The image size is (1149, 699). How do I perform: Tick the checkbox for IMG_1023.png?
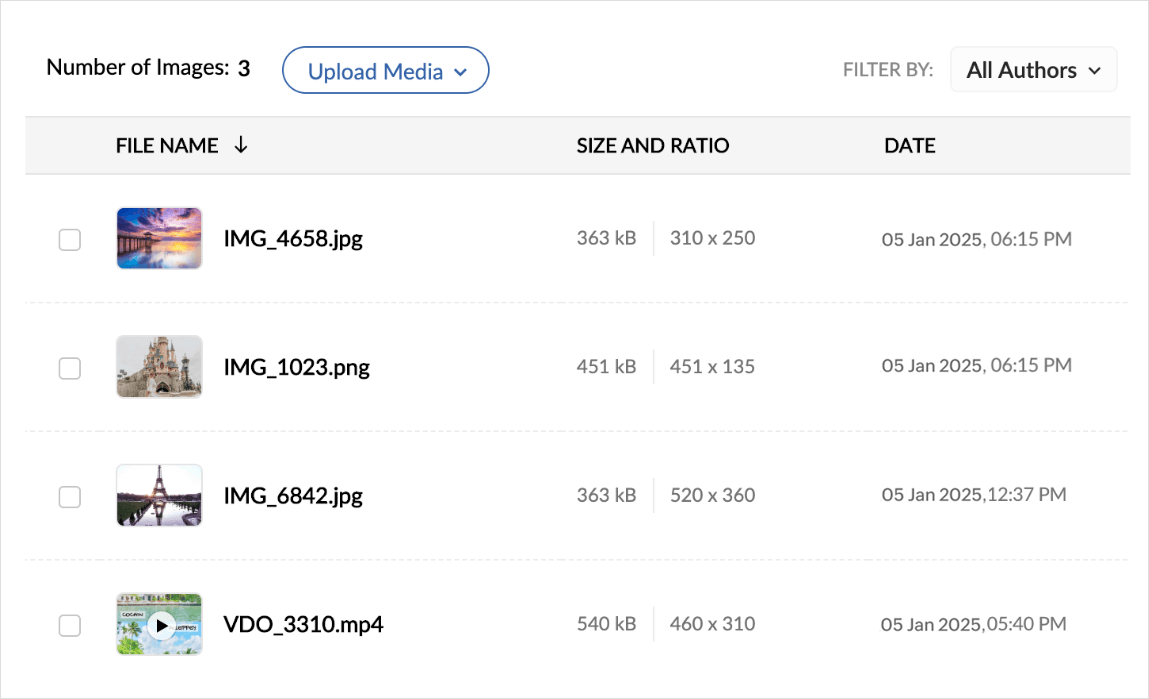[x=69, y=368]
